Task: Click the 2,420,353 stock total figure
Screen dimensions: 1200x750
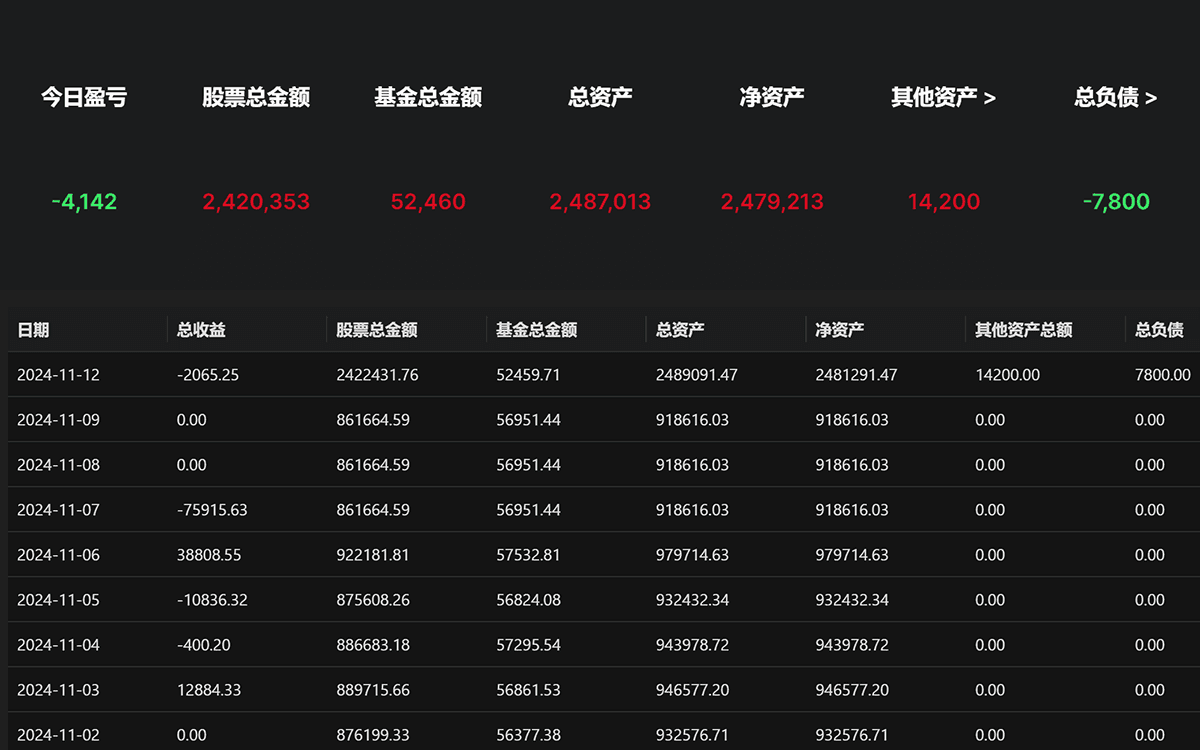Action: pos(256,202)
